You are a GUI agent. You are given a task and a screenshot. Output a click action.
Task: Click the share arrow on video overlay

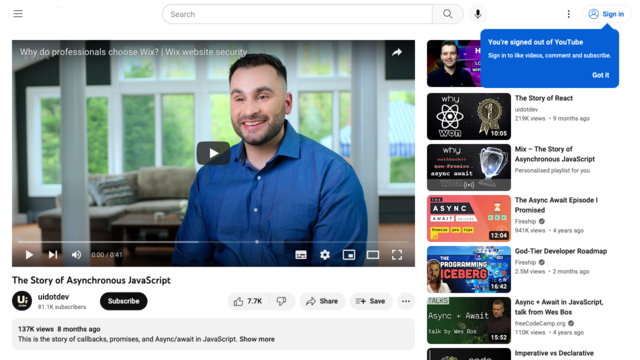pyautogui.click(x=397, y=52)
